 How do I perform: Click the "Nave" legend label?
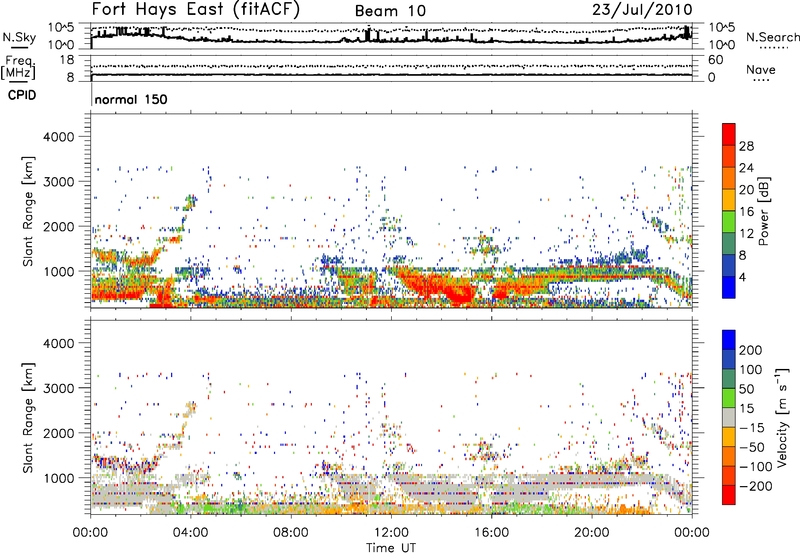click(761, 69)
